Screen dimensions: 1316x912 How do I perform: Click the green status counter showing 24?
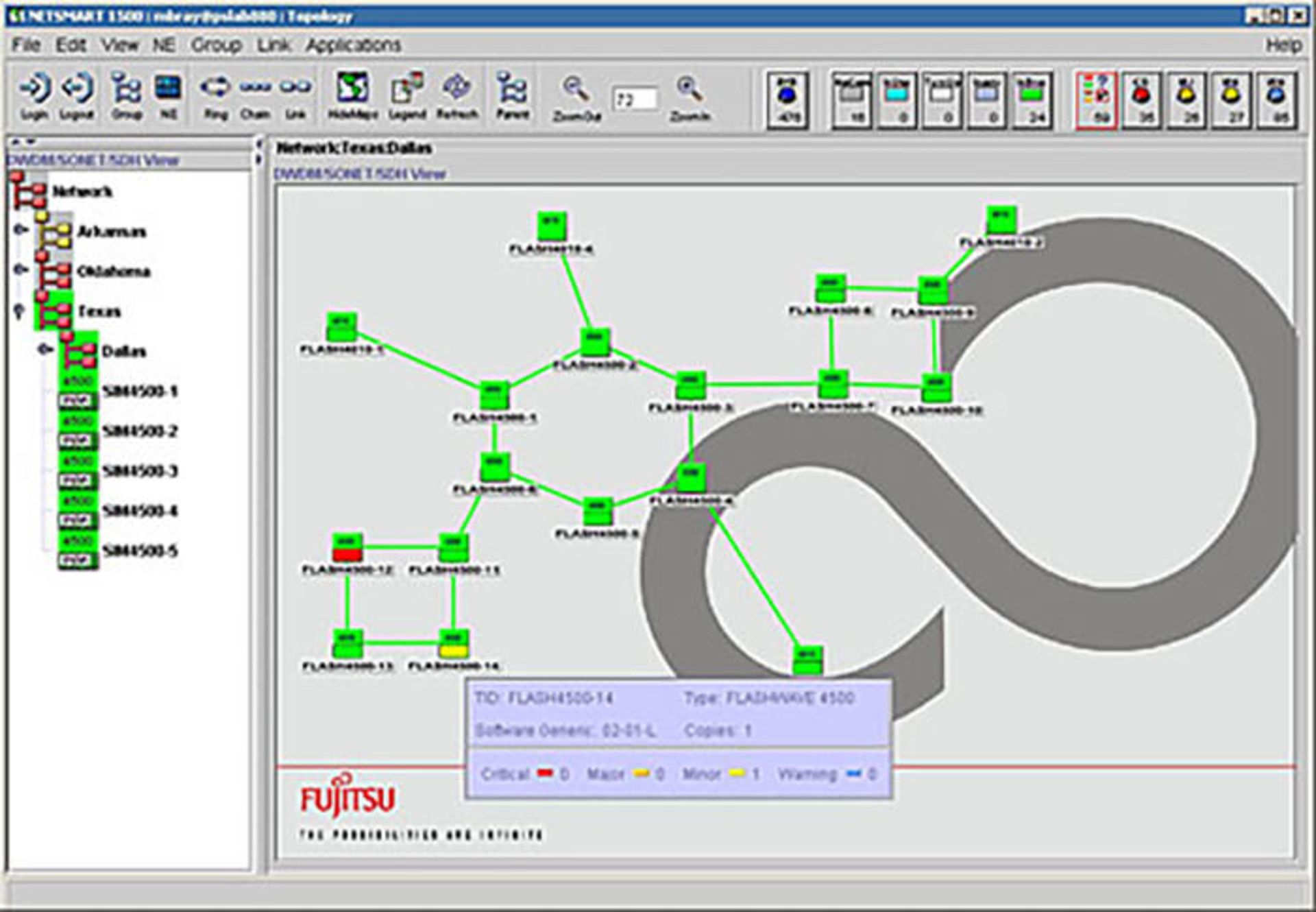(x=1032, y=100)
